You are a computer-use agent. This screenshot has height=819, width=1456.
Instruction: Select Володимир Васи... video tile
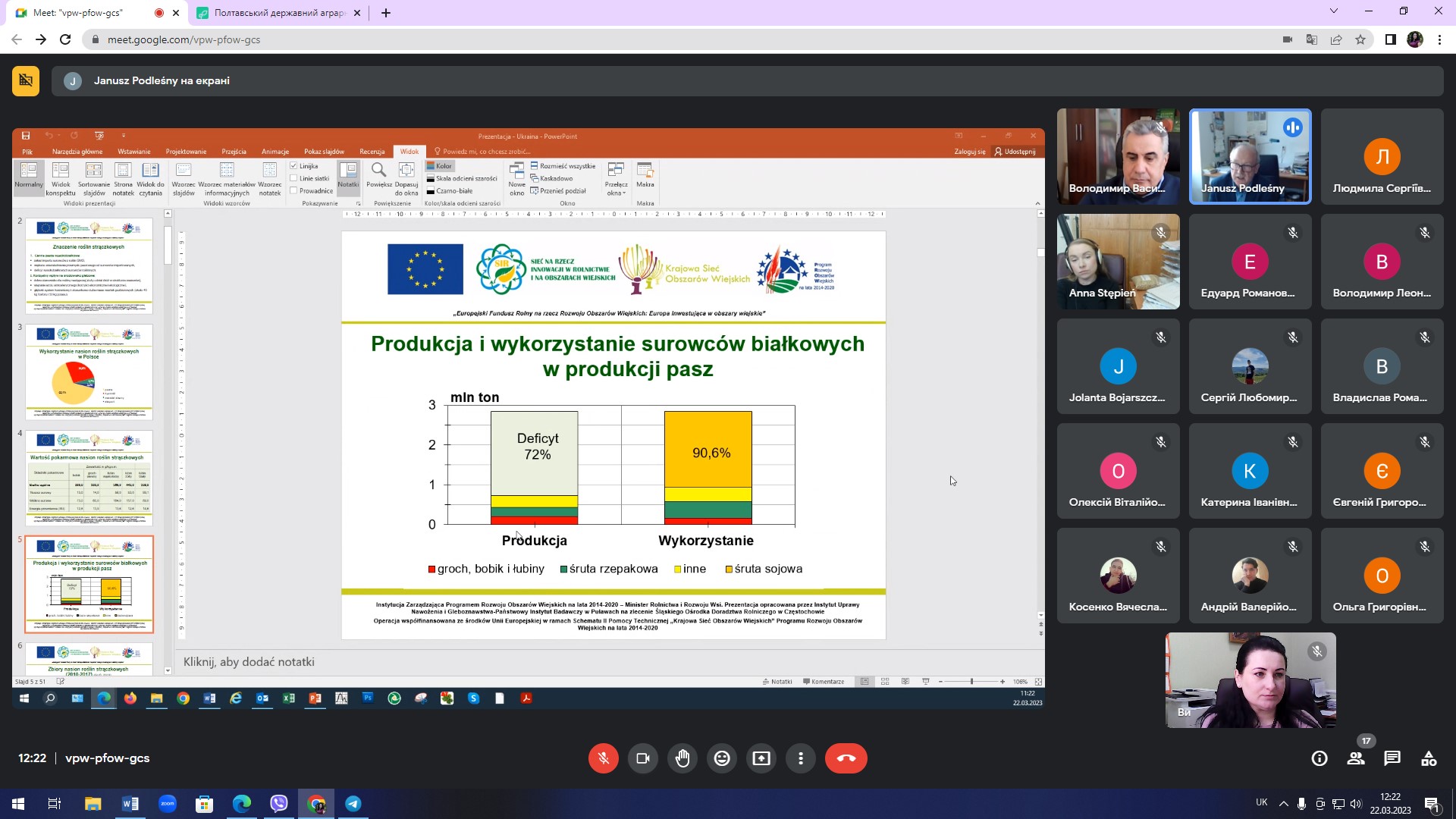(1118, 156)
